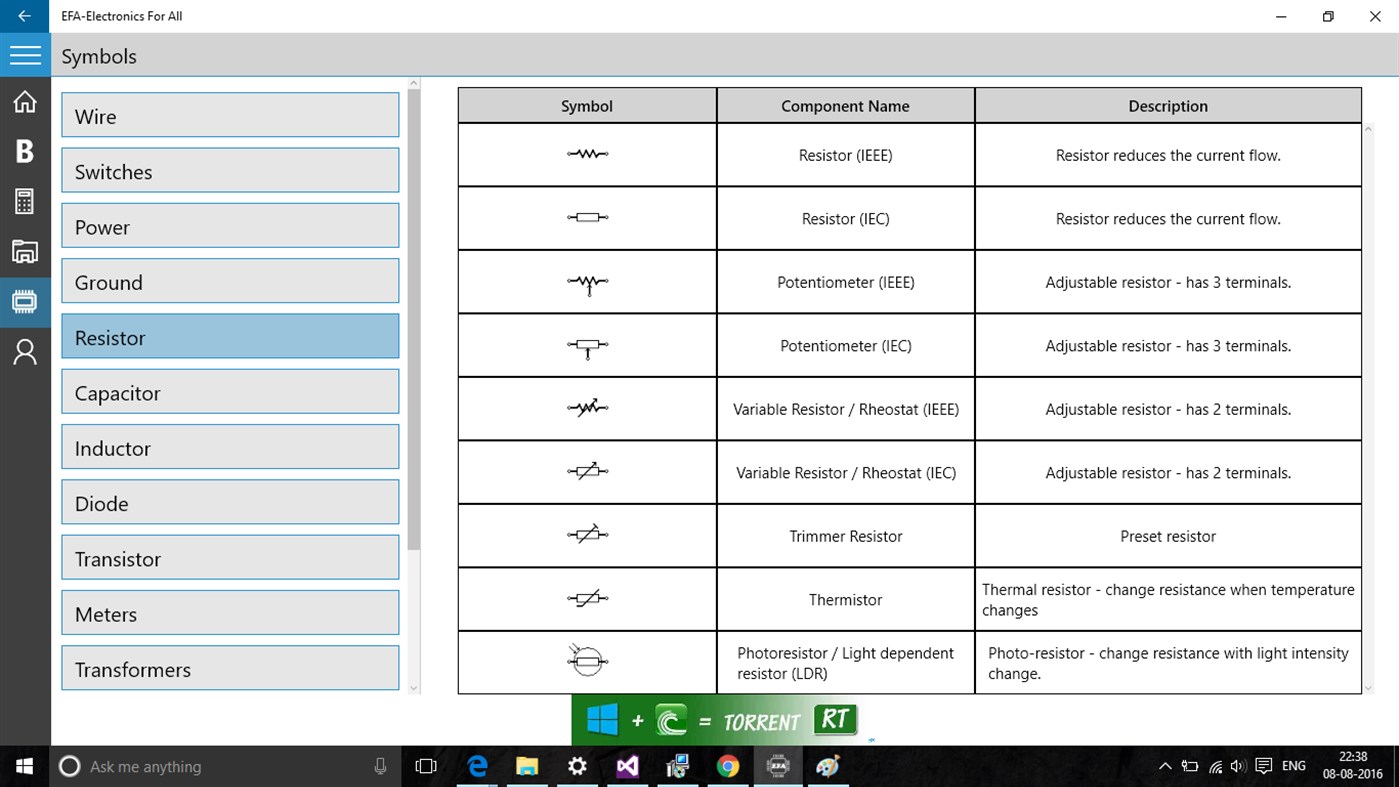The image size is (1399, 787).
Task: Click the EFA app icon in taskbar
Action: coord(777,766)
